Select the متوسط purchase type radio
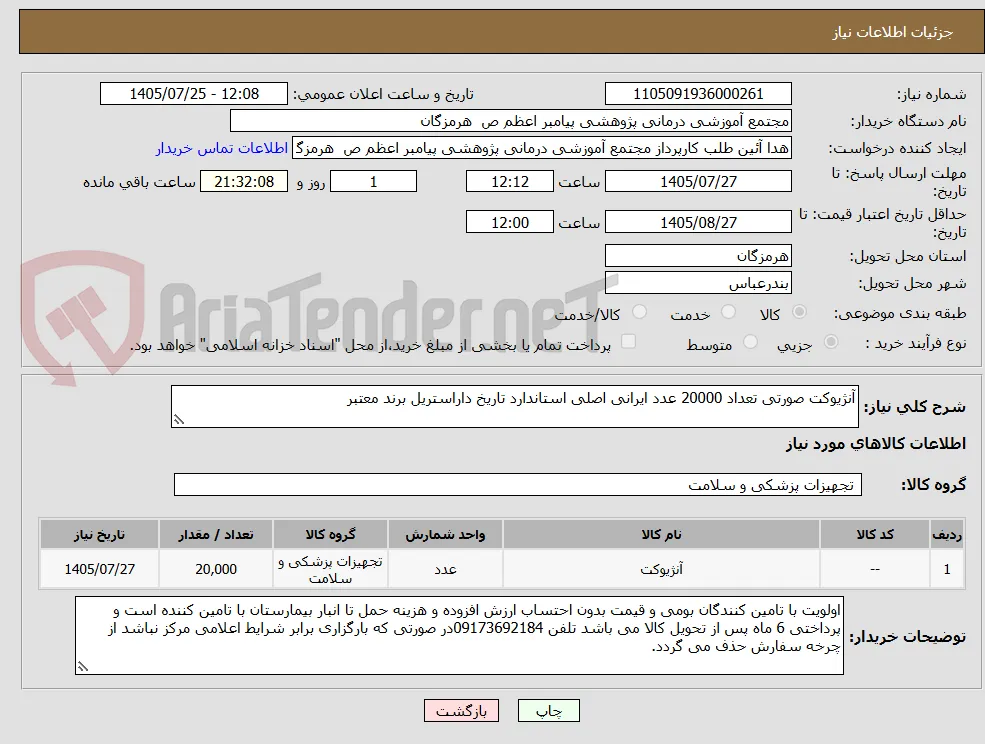This screenshot has width=985, height=744. (x=750, y=342)
